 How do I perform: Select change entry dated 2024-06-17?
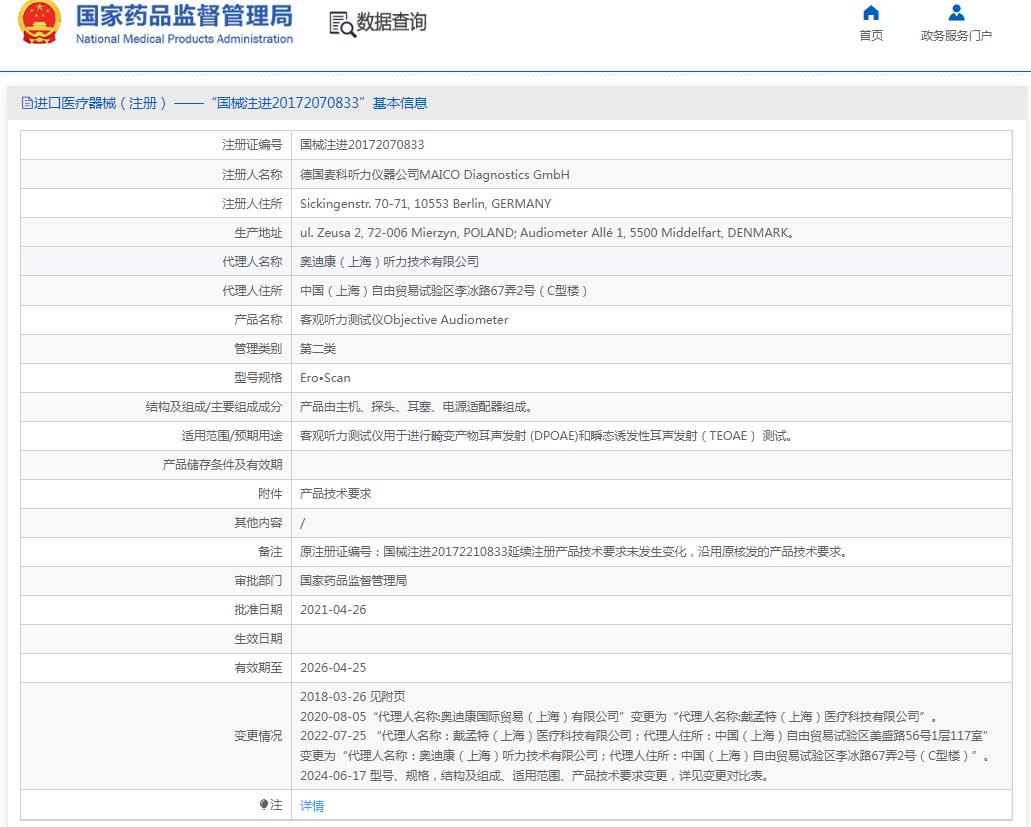click(535, 776)
